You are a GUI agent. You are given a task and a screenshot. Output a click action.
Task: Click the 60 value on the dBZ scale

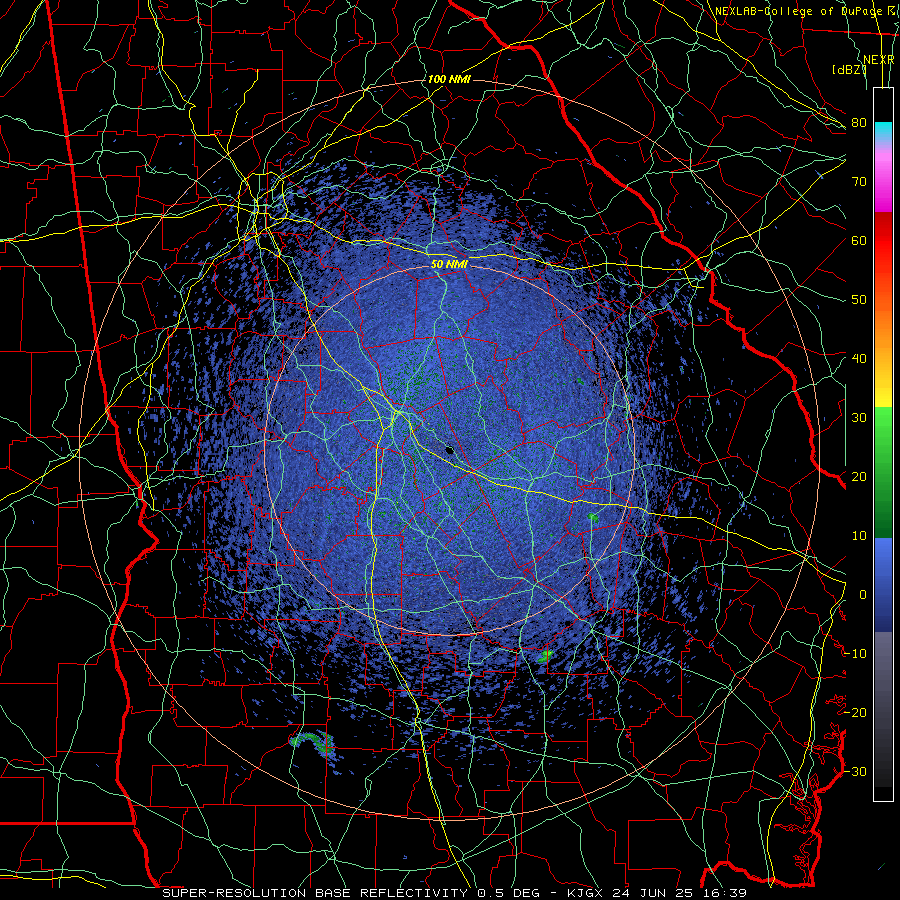(x=859, y=240)
